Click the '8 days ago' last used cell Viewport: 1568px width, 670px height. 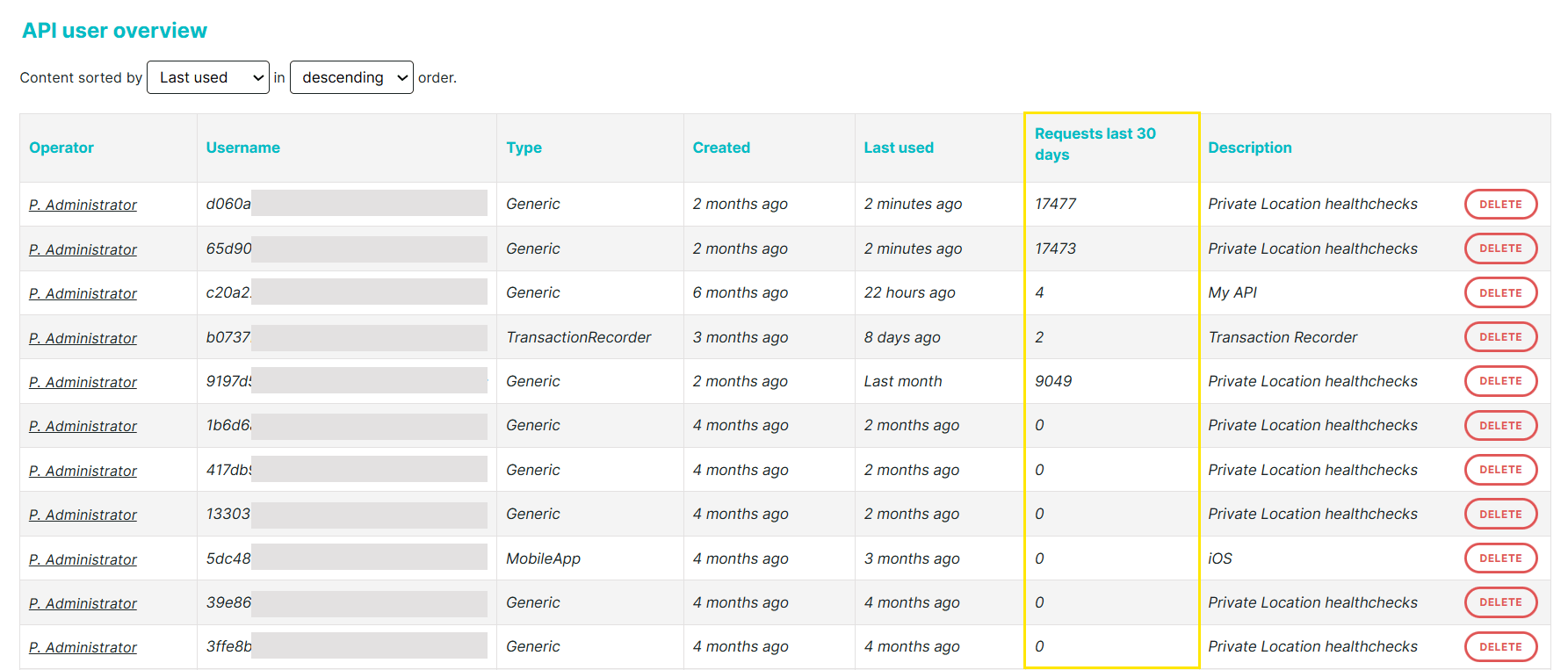902,337
